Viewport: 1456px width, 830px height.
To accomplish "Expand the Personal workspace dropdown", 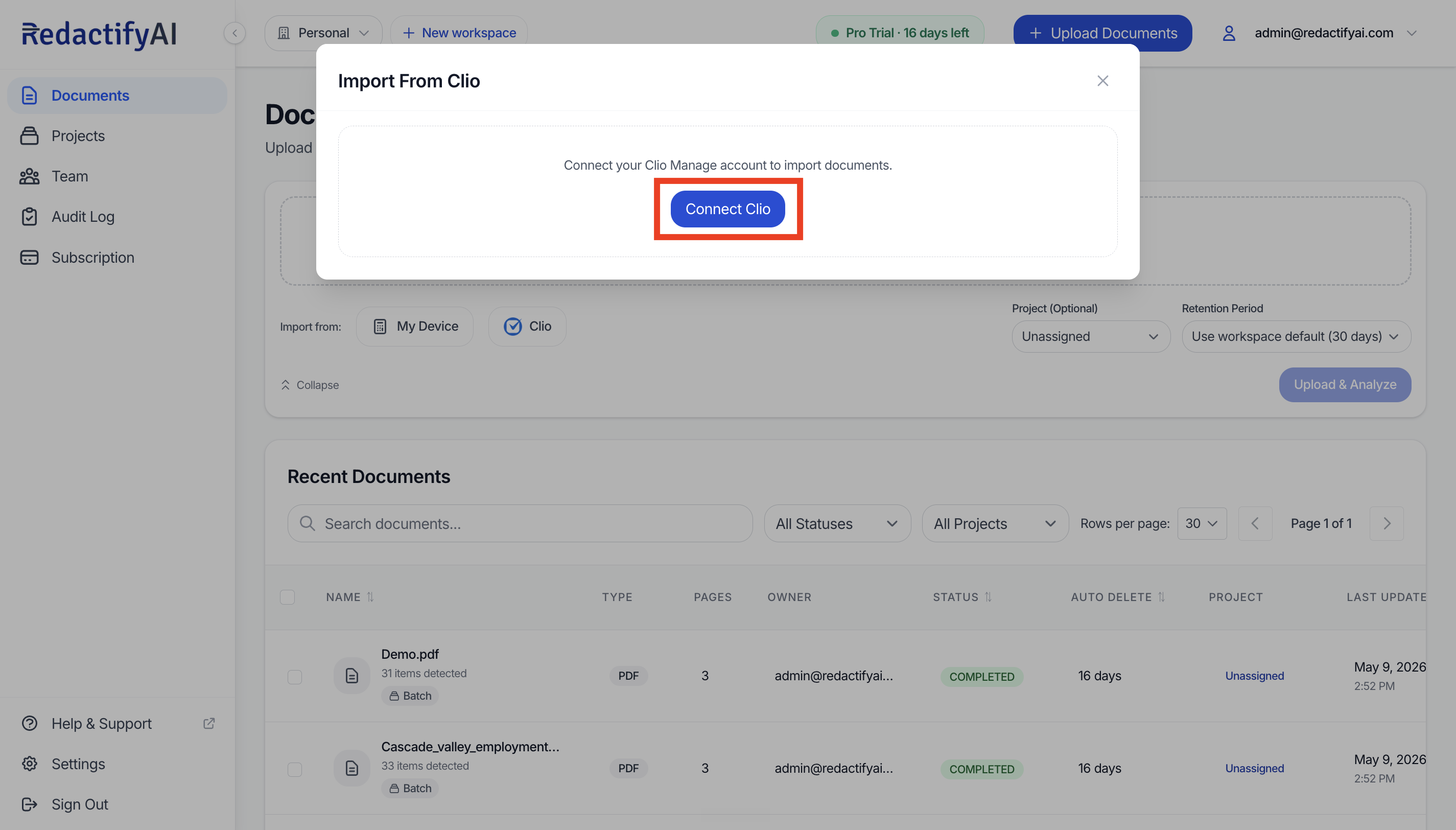I will (323, 33).
